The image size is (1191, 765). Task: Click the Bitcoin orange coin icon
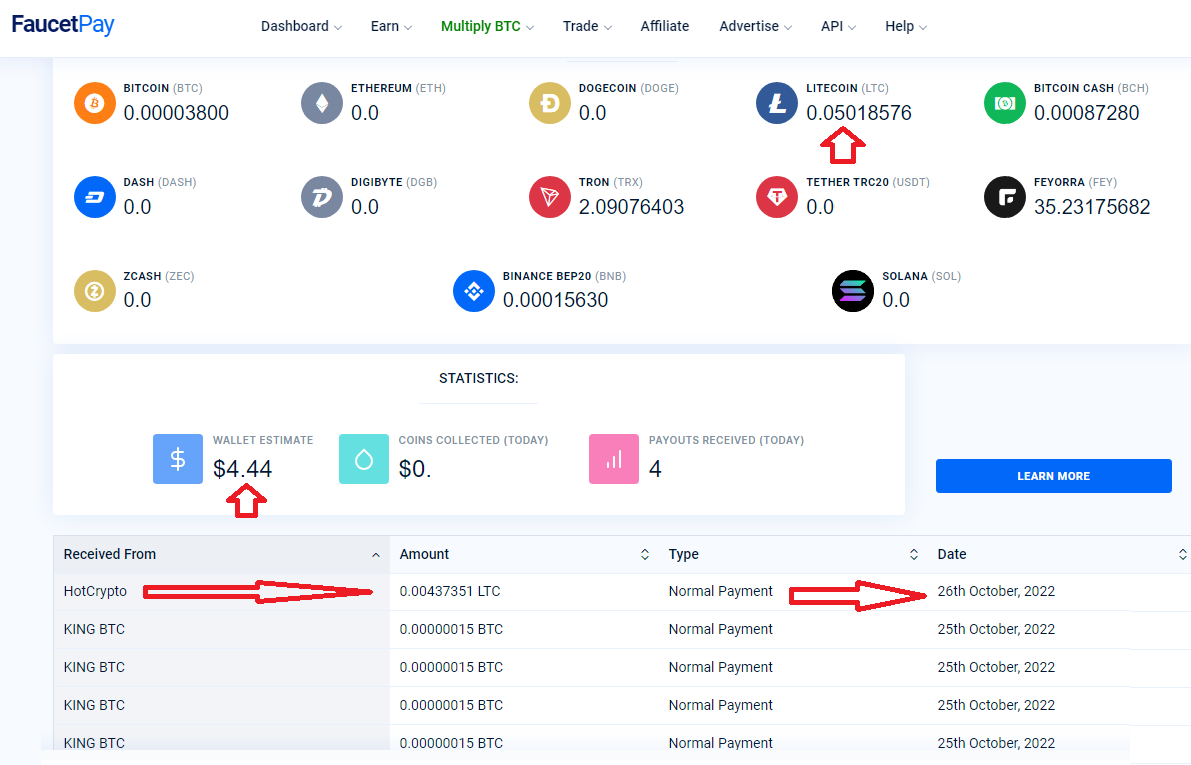point(94,103)
